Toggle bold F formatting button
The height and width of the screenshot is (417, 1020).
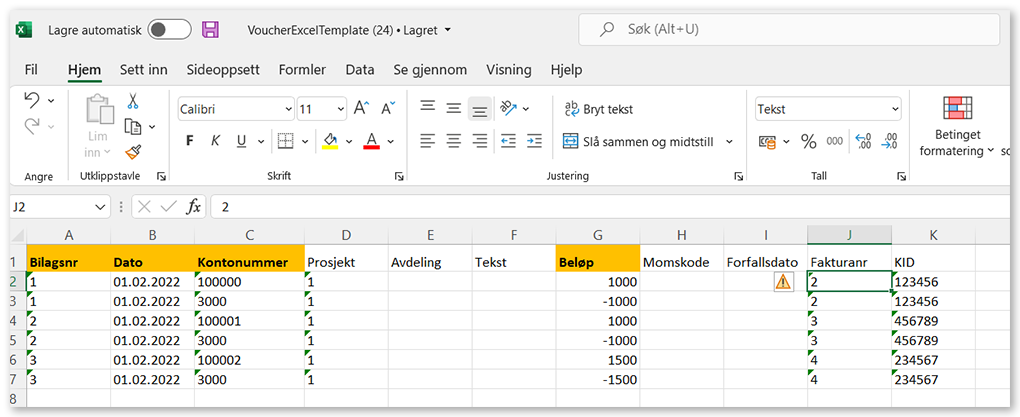tap(190, 141)
